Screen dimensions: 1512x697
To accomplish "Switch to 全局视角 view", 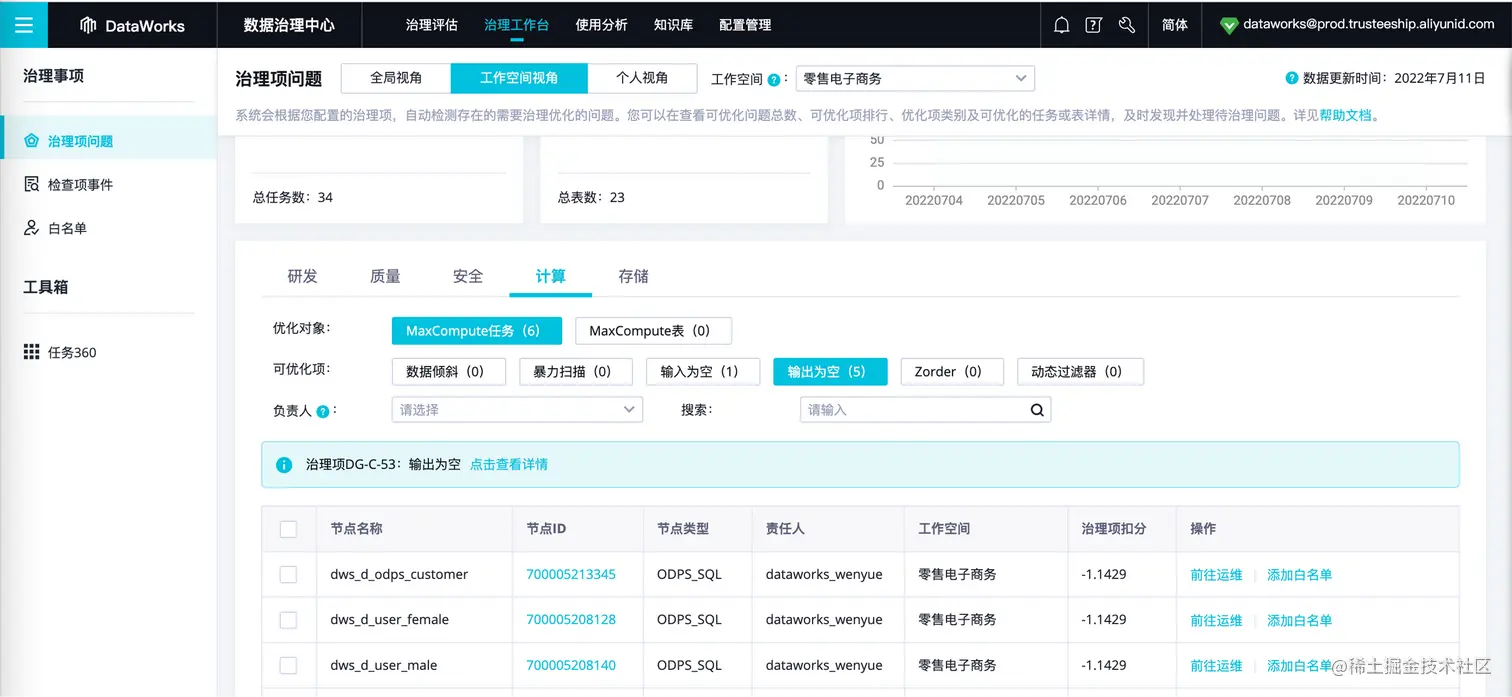I will click(x=396, y=78).
